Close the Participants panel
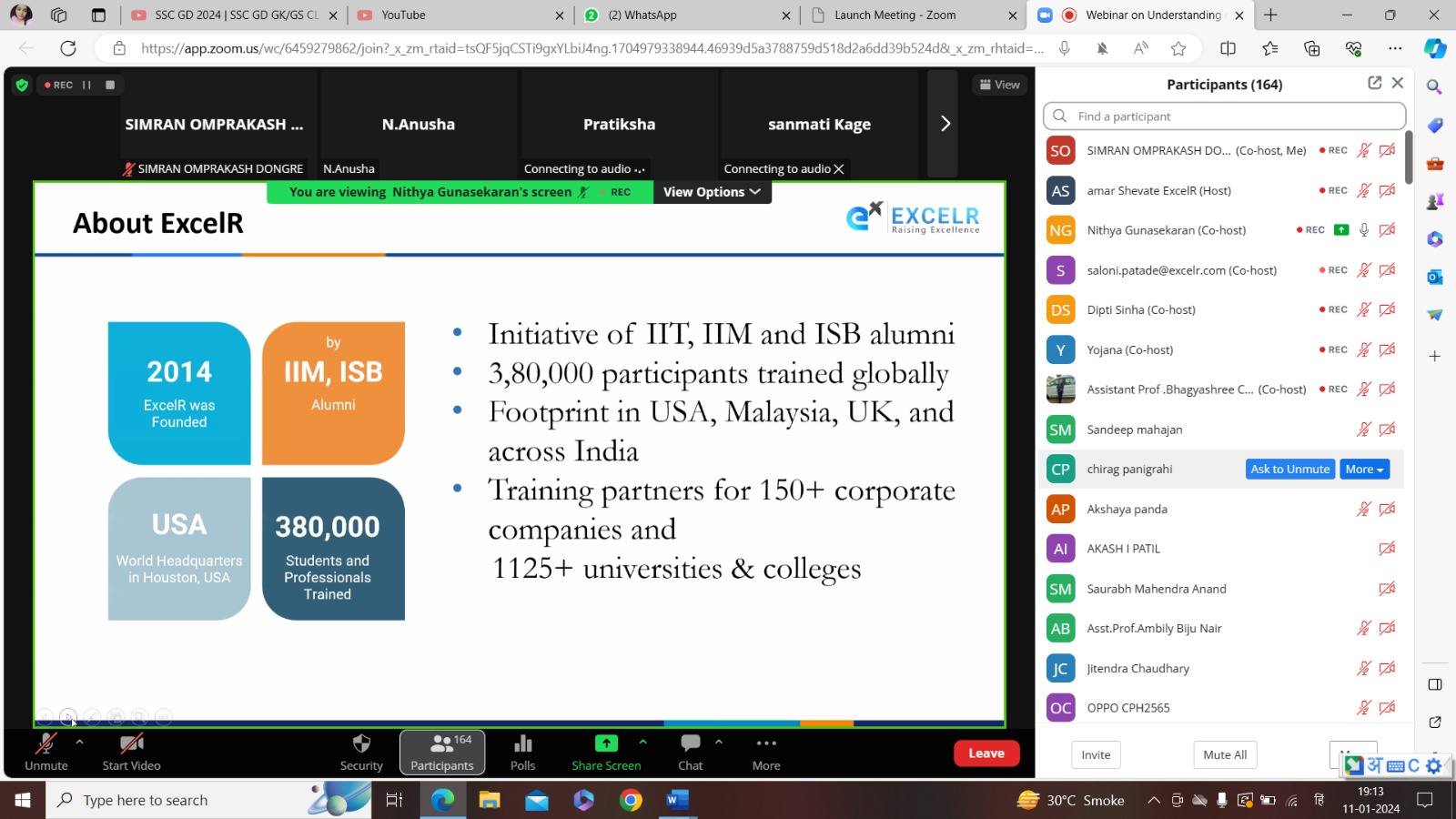Viewport: 1456px width, 819px height. 1398,83
